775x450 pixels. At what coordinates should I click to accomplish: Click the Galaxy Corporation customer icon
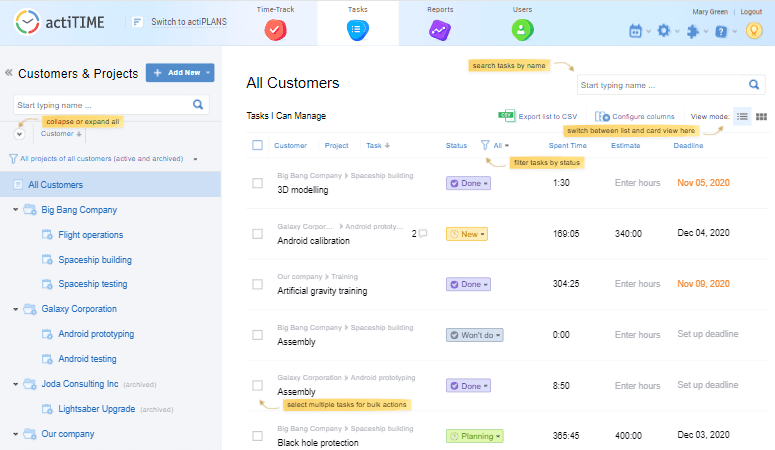[x=30, y=309]
